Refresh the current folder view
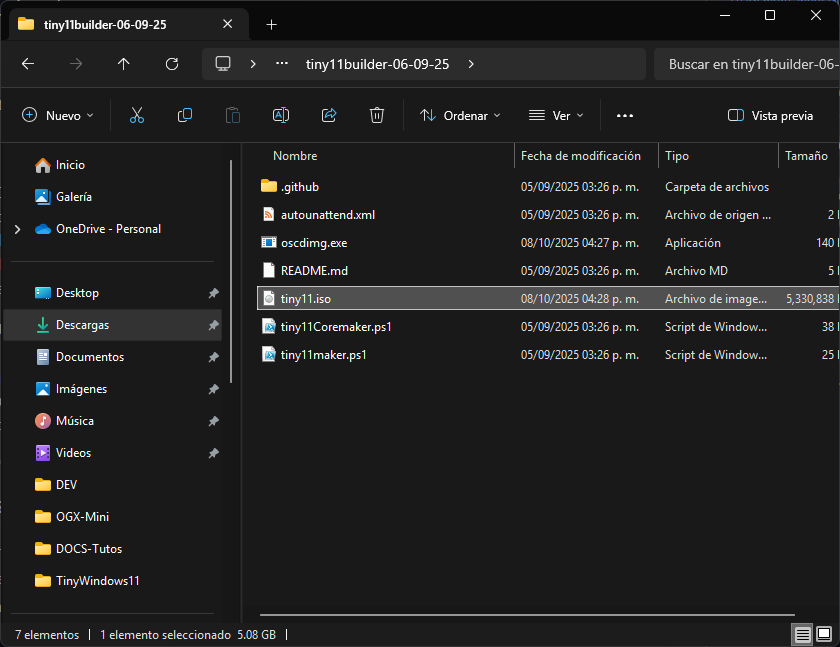This screenshot has height=647, width=840. (x=172, y=64)
